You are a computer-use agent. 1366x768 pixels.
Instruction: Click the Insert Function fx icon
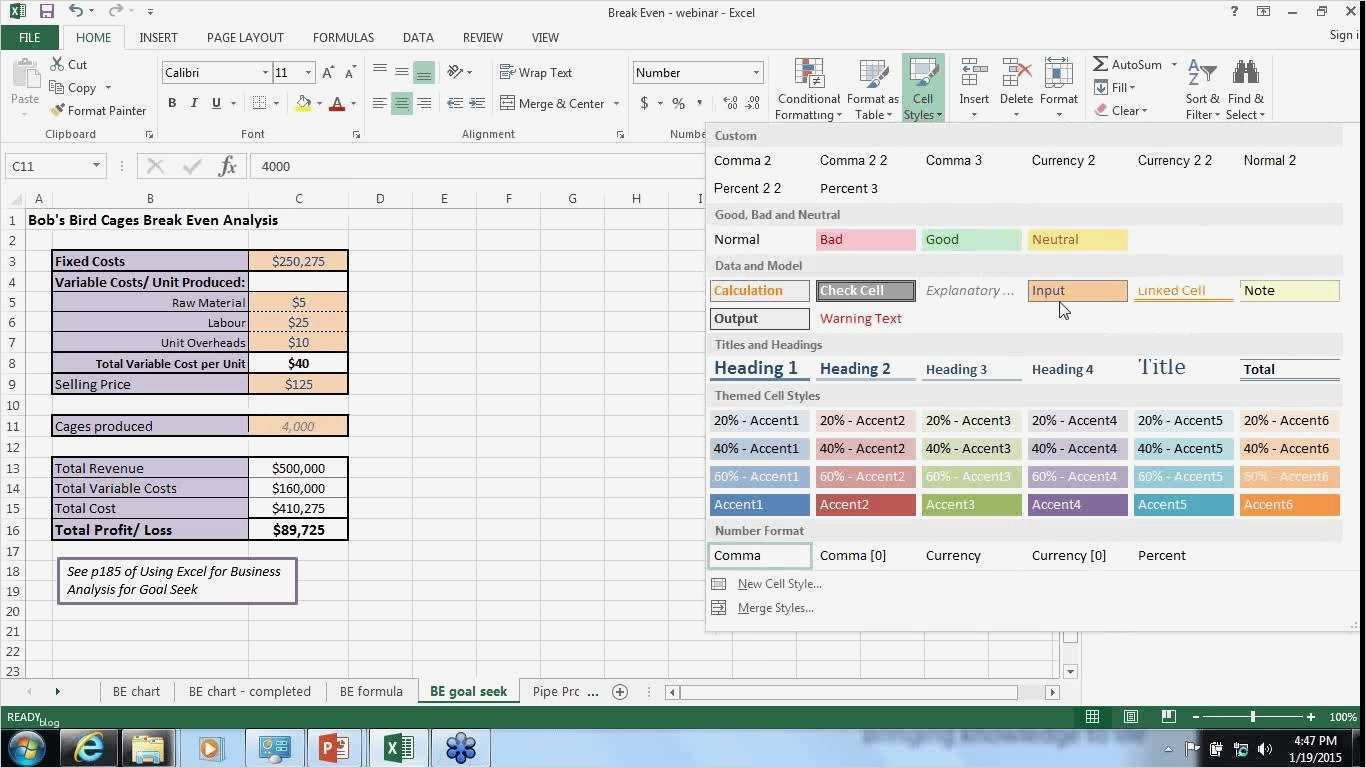tap(227, 166)
